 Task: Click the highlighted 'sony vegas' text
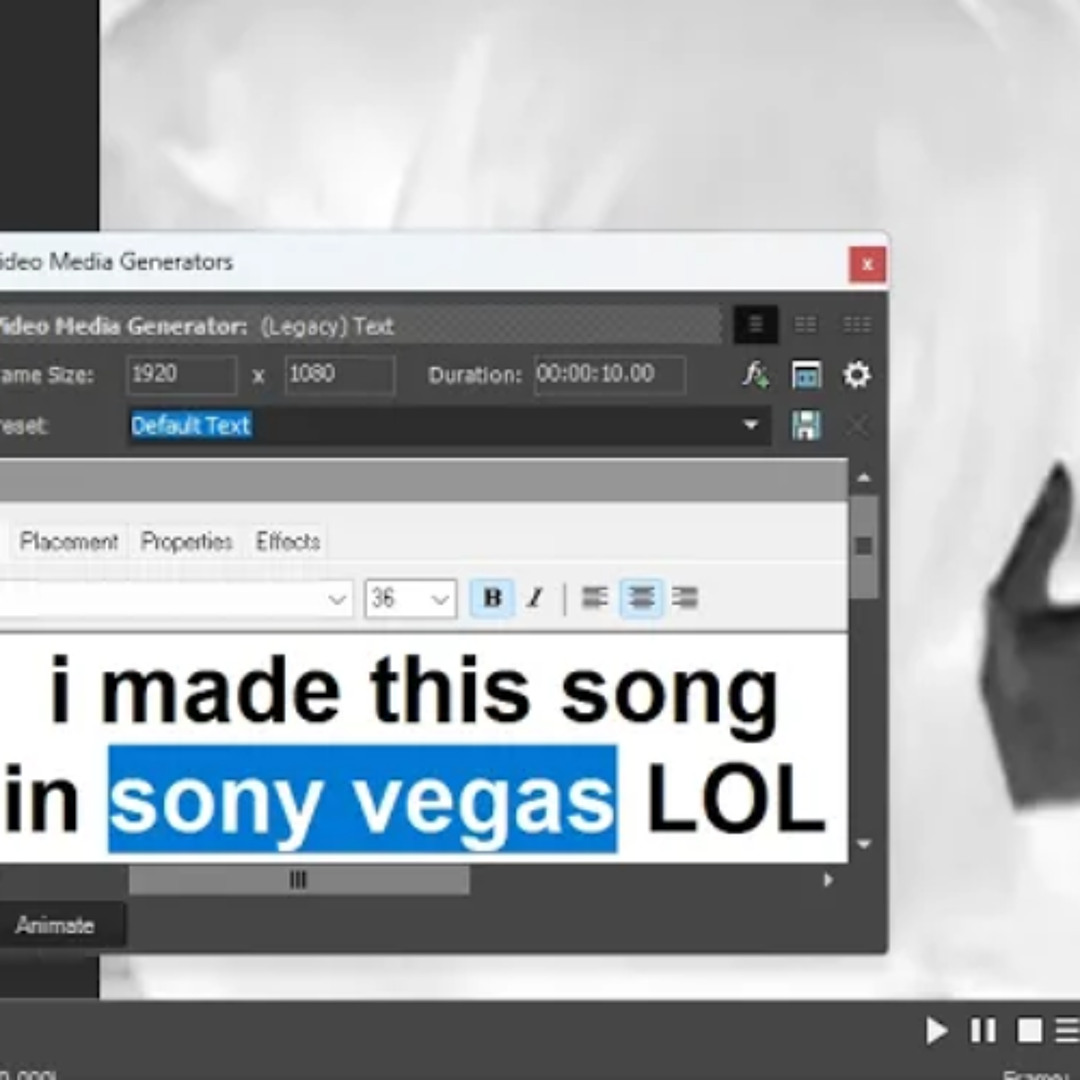pos(363,800)
